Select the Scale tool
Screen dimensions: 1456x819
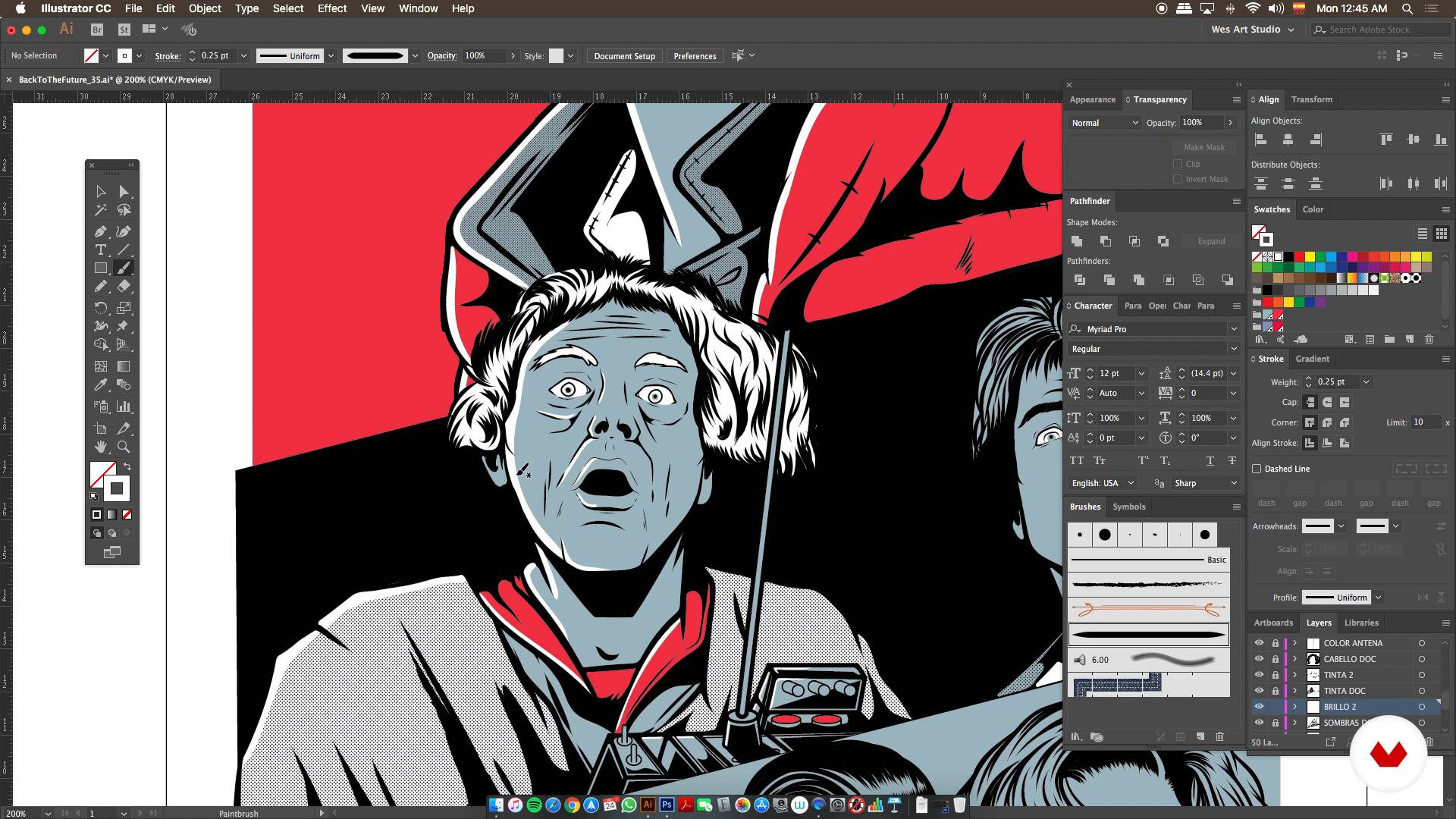(124, 308)
